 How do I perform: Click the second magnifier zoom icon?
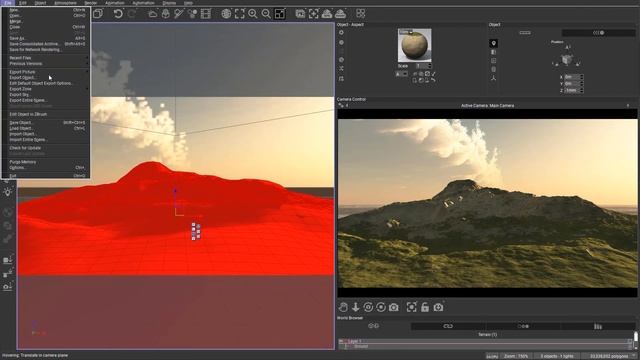(x=266, y=14)
